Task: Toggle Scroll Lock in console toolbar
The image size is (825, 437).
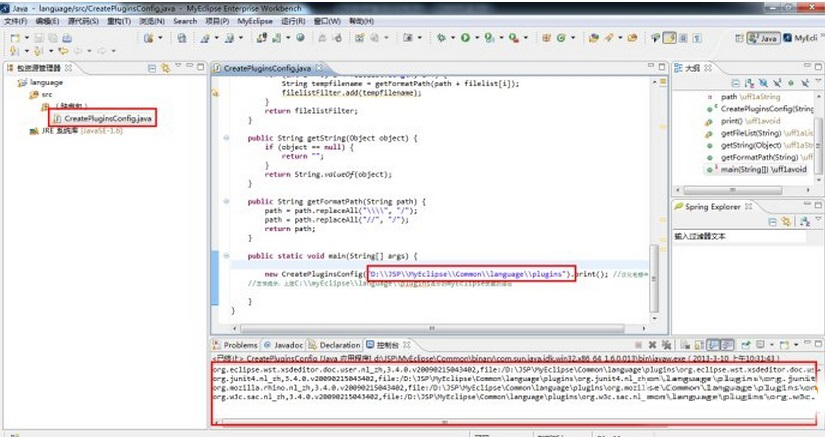Action: tap(699, 345)
